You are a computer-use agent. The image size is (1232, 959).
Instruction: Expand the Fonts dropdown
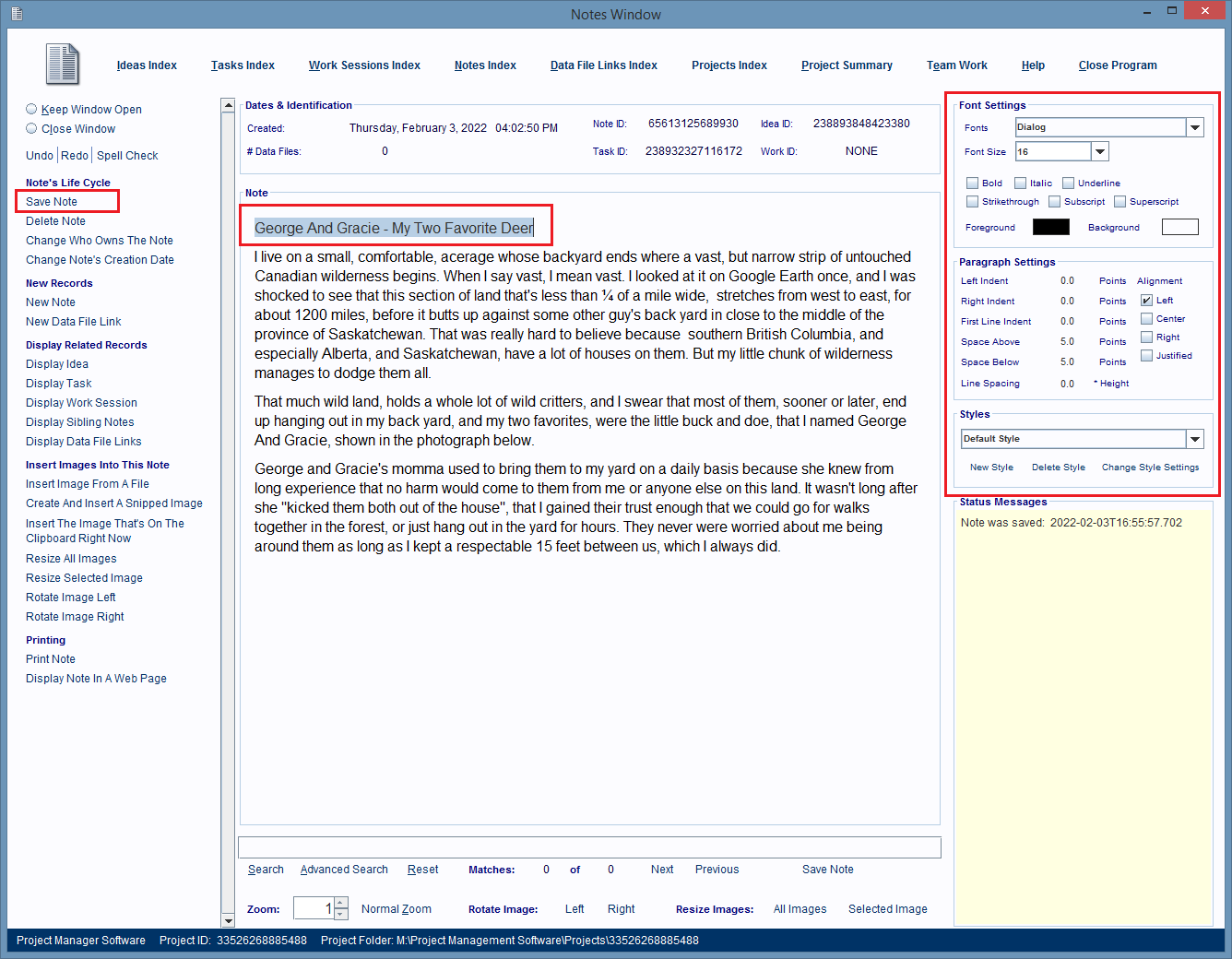pyautogui.click(x=1195, y=127)
